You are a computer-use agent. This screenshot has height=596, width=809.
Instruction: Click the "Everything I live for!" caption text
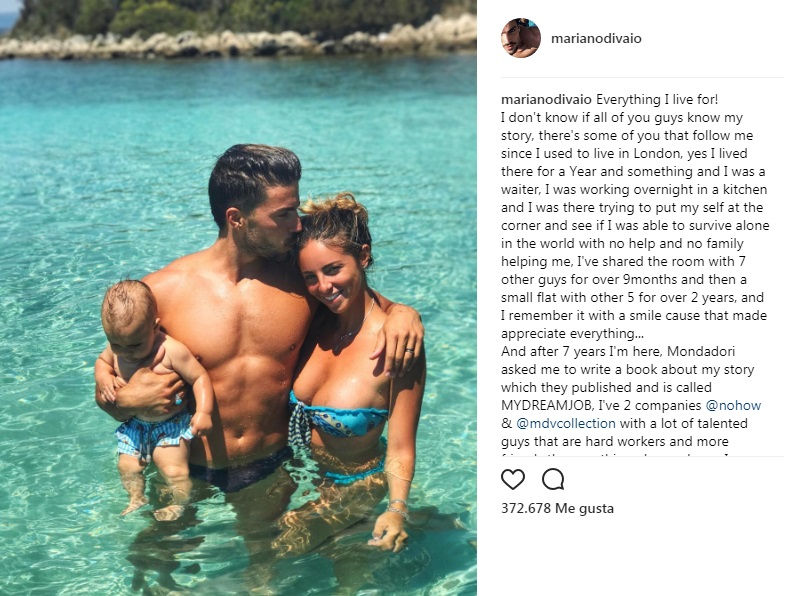click(657, 99)
